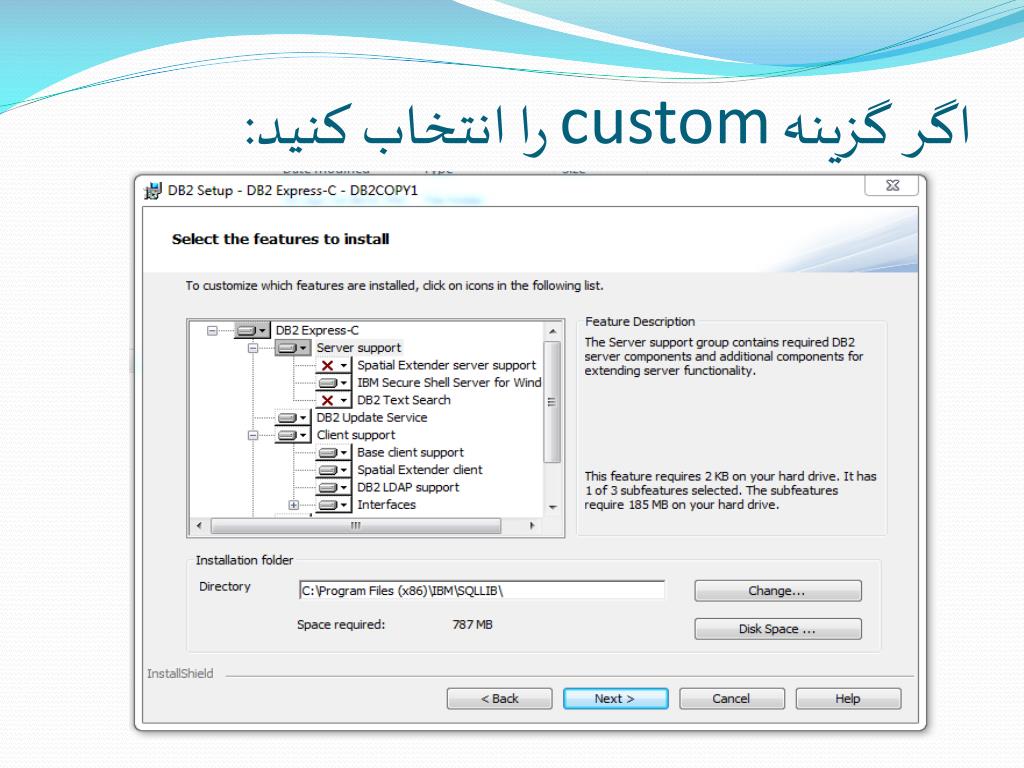Click the Feature Description group heading
This screenshot has height=768, width=1024.
pyautogui.click(x=640, y=322)
